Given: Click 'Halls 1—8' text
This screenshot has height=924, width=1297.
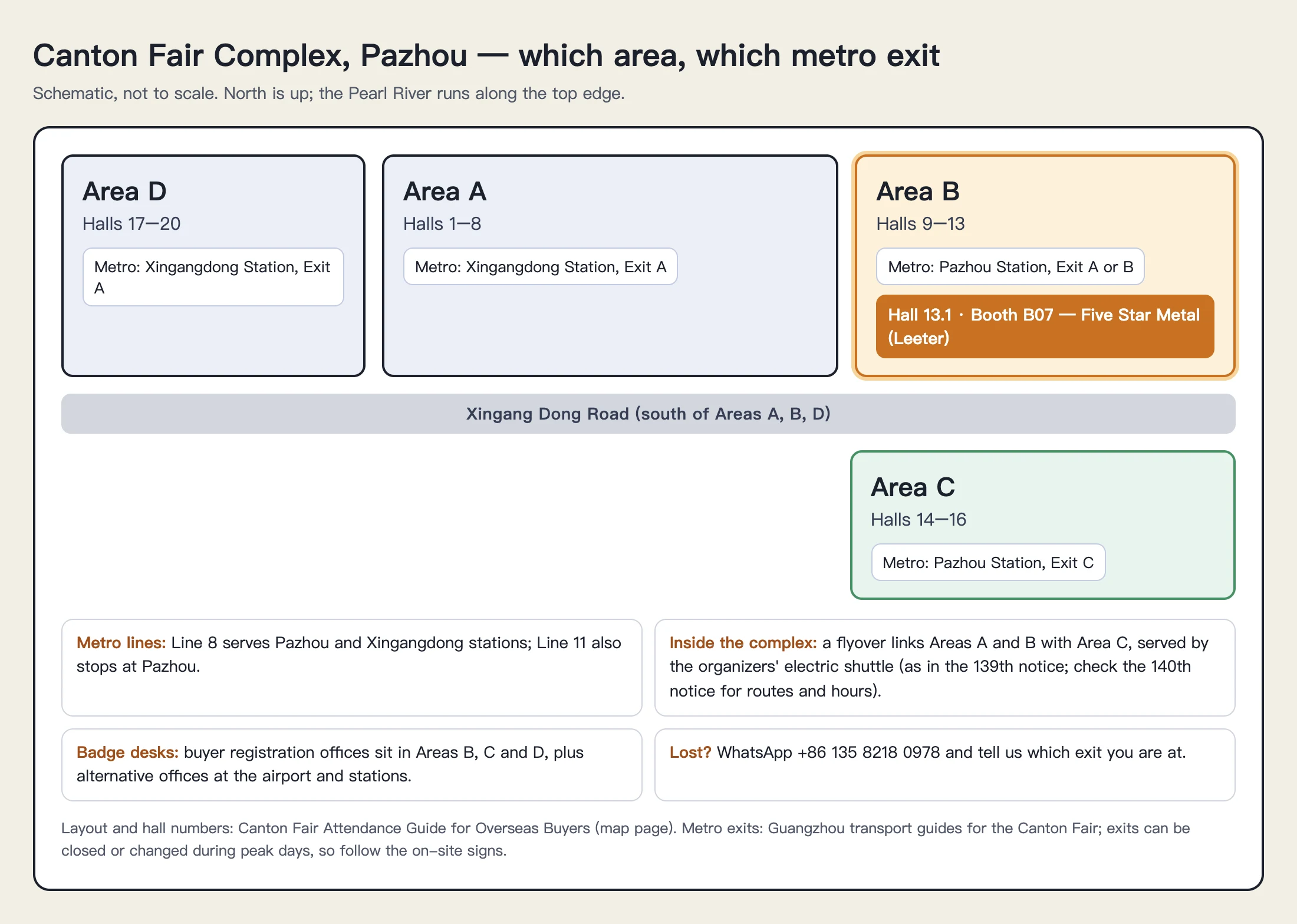Looking at the screenshot, I should [442, 224].
